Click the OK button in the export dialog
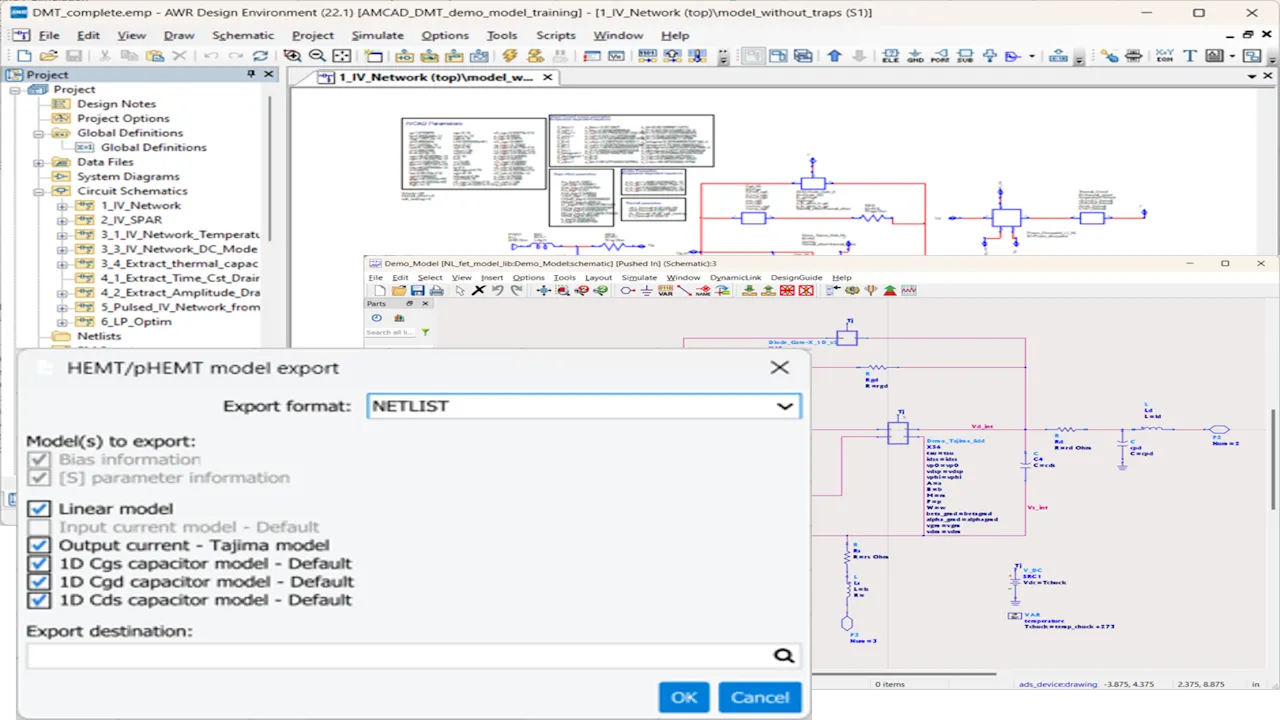 [x=684, y=697]
